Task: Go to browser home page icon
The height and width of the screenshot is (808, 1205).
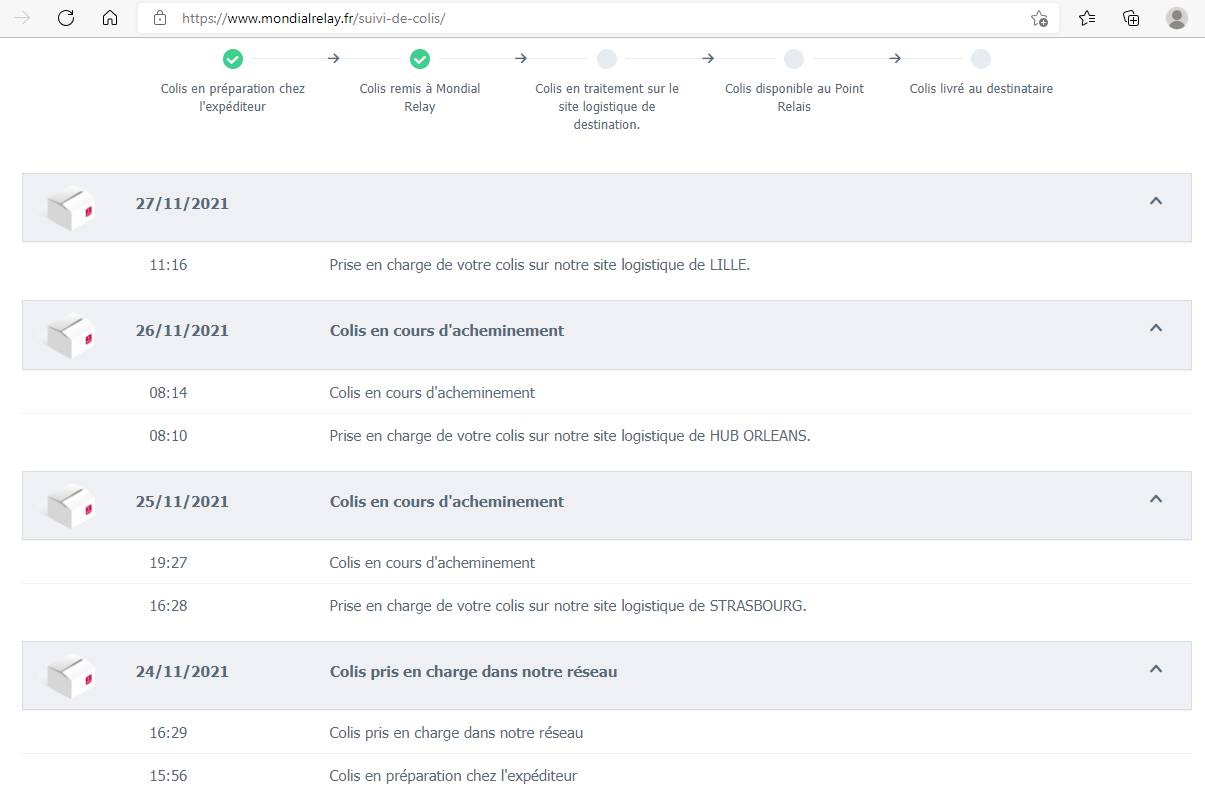Action: pyautogui.click(x=110, y=18)
